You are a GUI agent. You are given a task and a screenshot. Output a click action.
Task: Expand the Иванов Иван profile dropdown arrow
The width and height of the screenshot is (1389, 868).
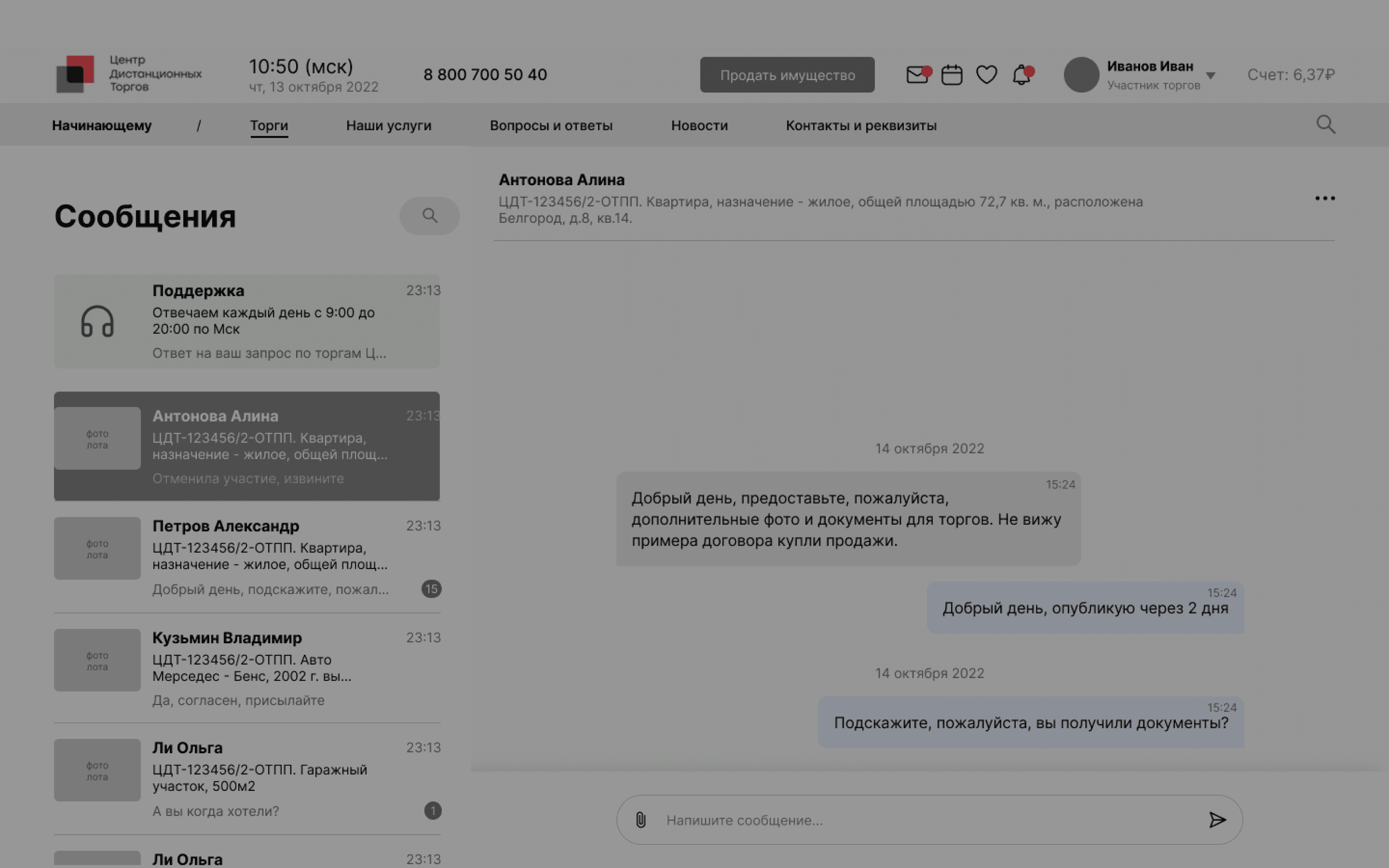(1210, 75)
